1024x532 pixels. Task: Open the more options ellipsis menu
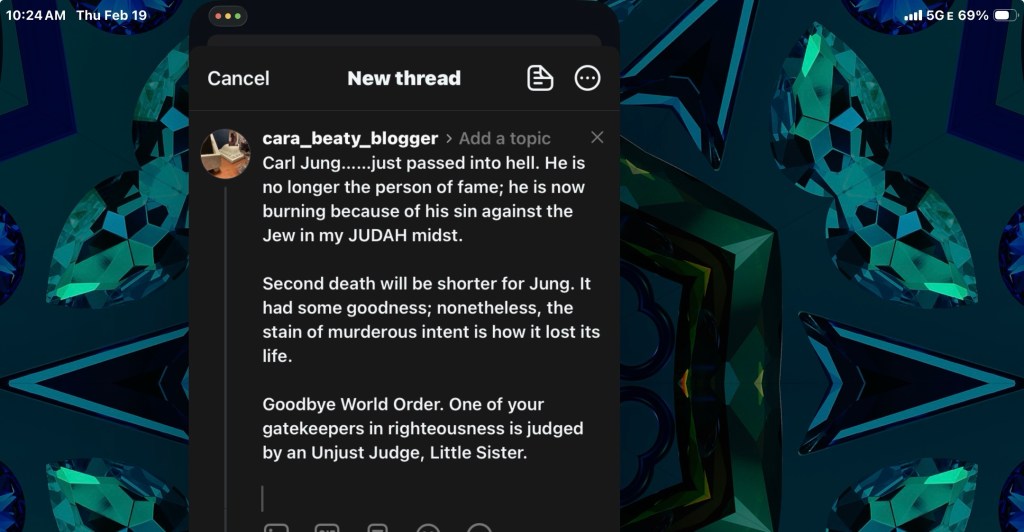(x=587, y=78)
